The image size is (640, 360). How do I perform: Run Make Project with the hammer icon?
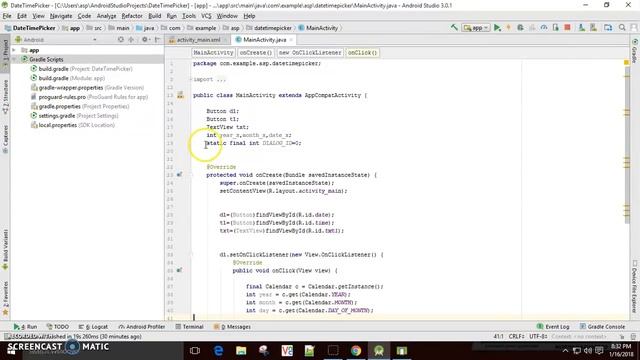pos(454,27)
